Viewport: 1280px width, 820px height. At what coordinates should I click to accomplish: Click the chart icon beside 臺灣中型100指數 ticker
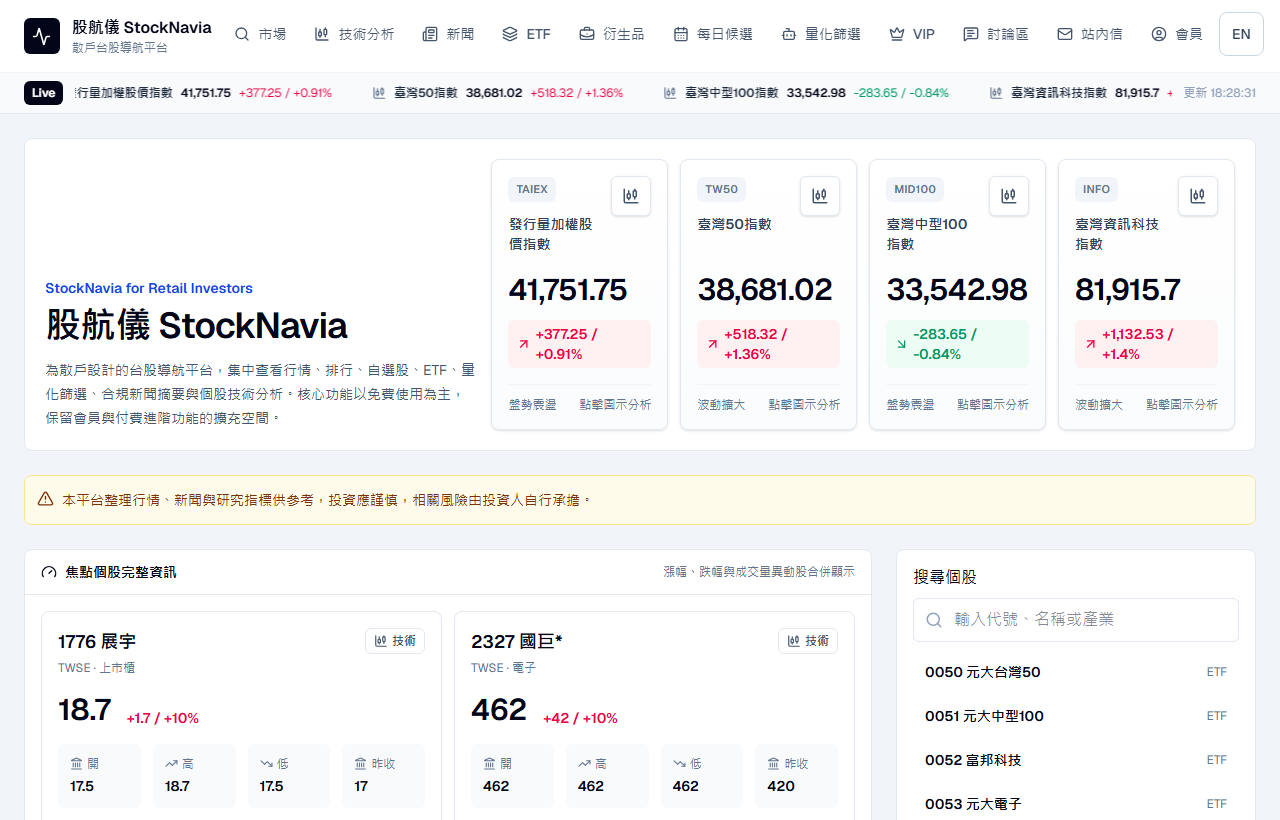[670, 93]
